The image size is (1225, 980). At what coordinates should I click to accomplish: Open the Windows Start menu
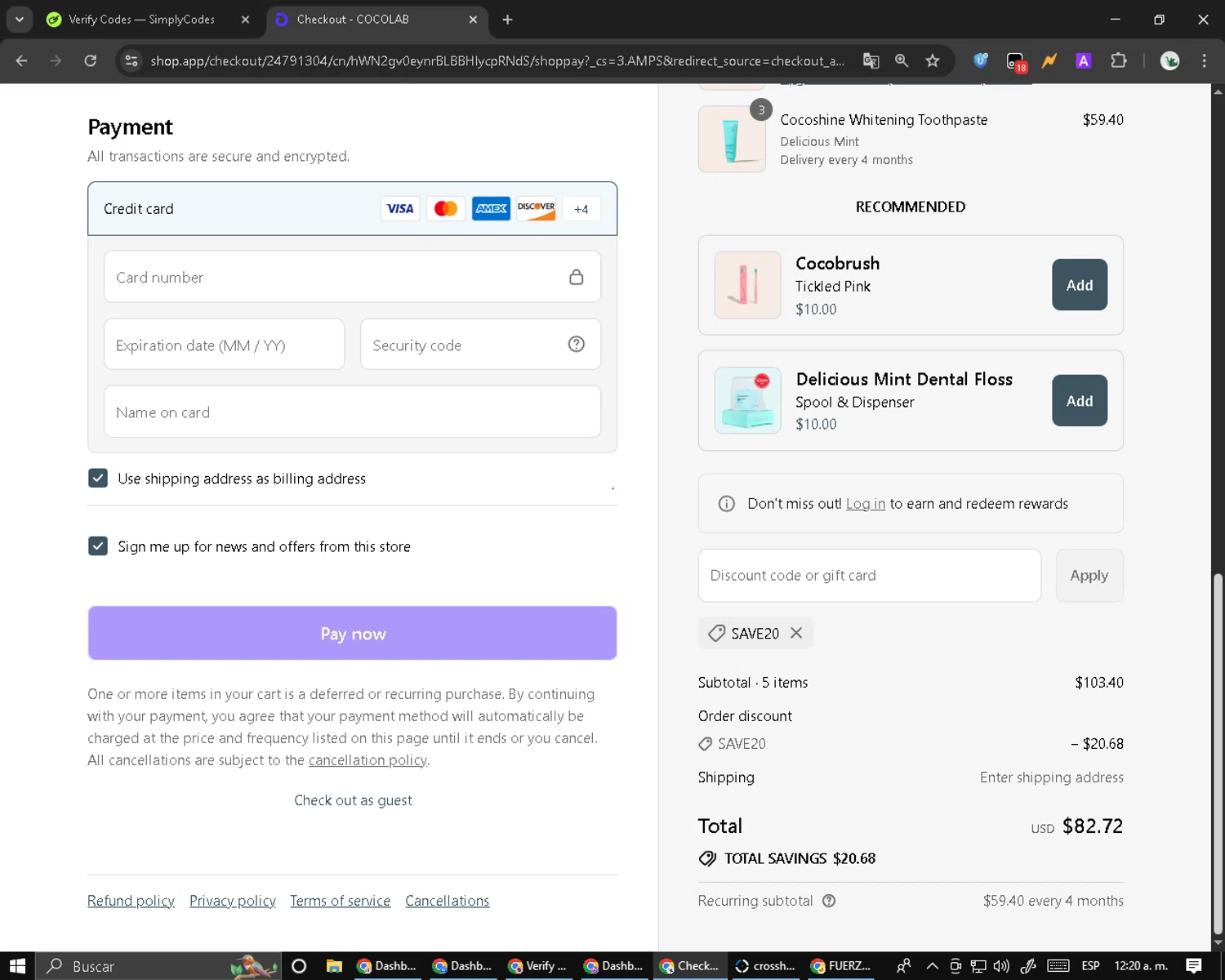pyautogui.click(x=17, y=966)
